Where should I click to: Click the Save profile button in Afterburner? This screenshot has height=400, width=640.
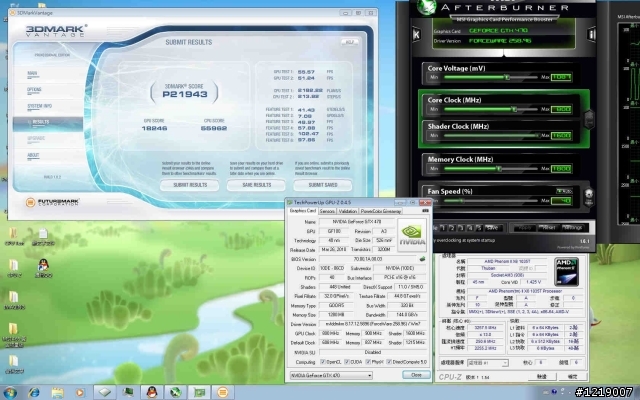(493, 228)
